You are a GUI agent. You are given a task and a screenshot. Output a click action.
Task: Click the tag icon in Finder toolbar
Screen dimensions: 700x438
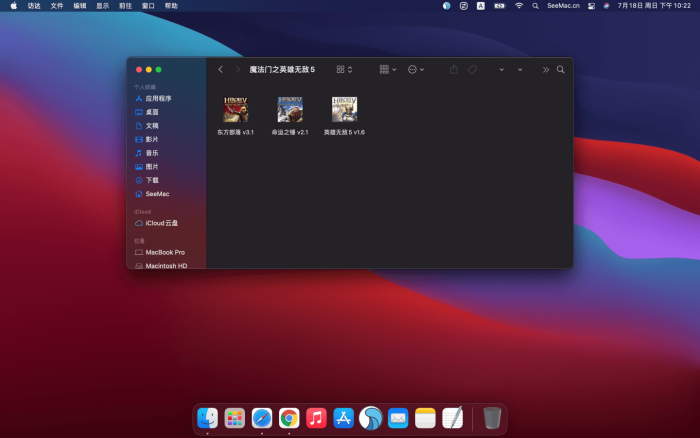coord(472,70)
